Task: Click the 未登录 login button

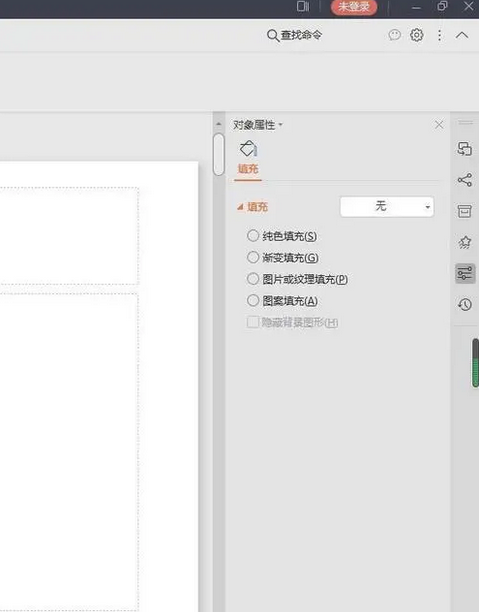Action: (354, 7)
